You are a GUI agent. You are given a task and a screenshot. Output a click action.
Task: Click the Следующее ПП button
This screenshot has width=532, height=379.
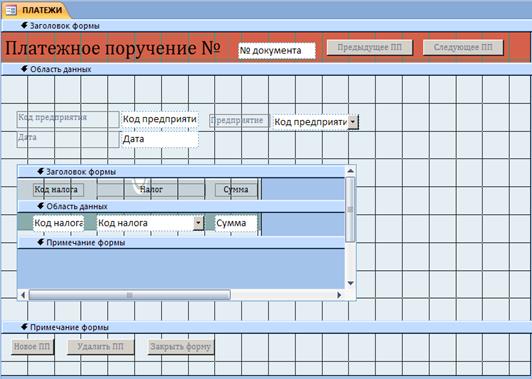[463, 48]
